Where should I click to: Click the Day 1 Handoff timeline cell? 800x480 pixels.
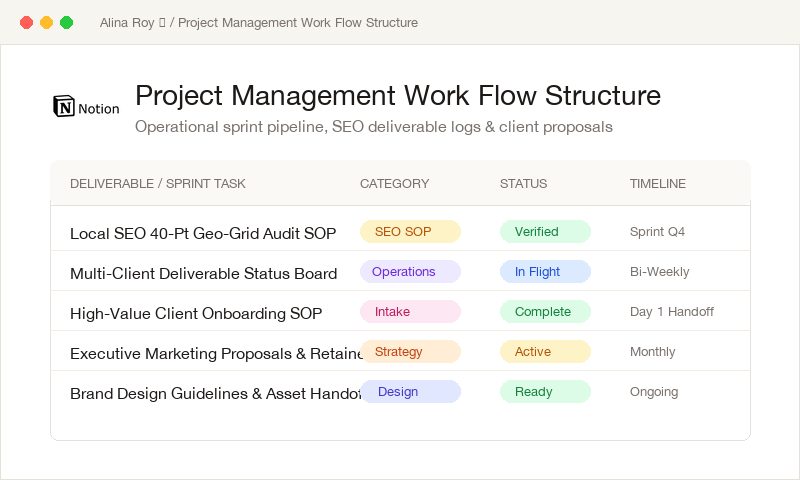point(672,312)
